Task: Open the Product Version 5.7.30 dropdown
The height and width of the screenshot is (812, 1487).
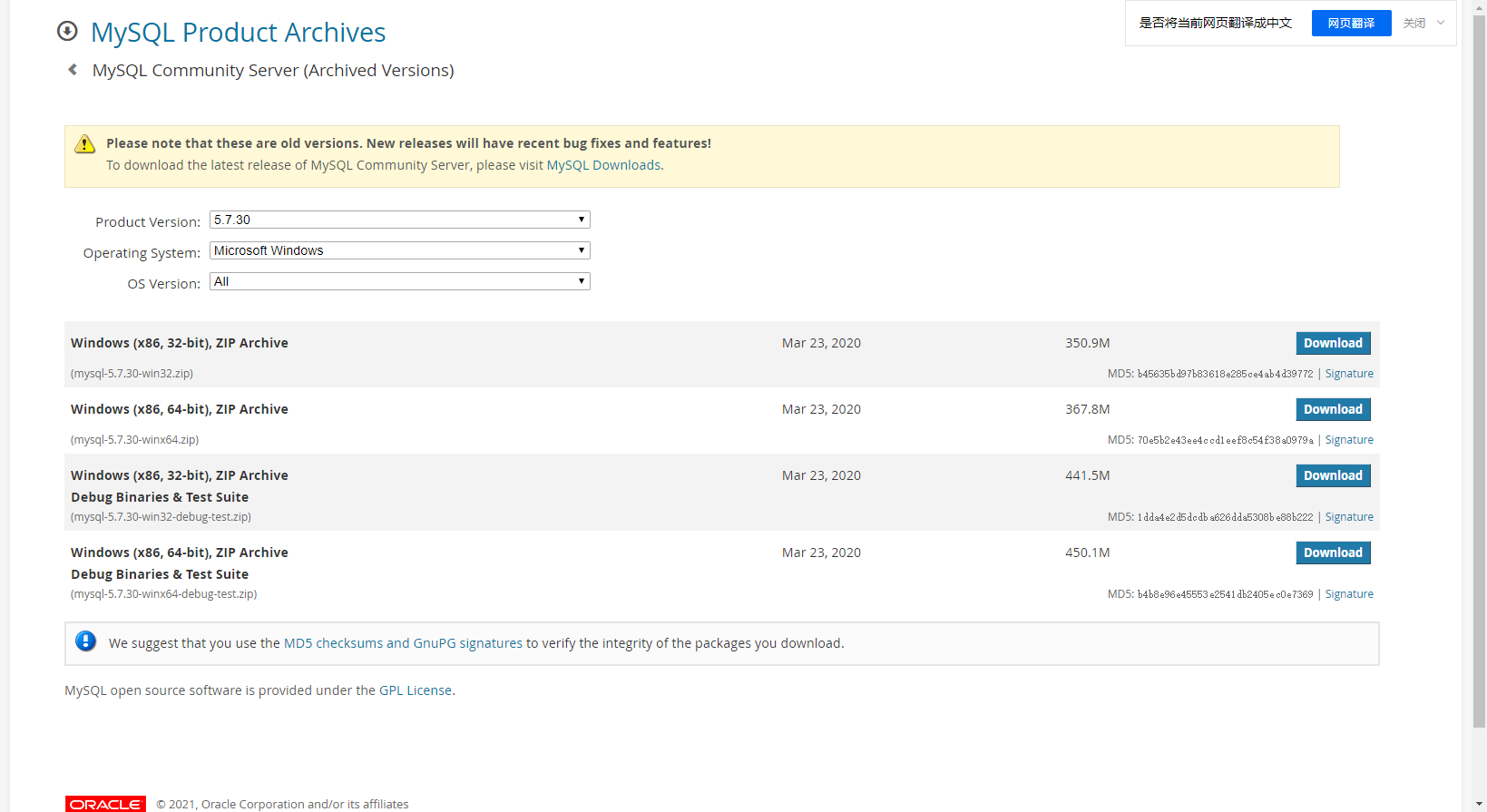Action: pyautogui.click(x=400, y=220)
